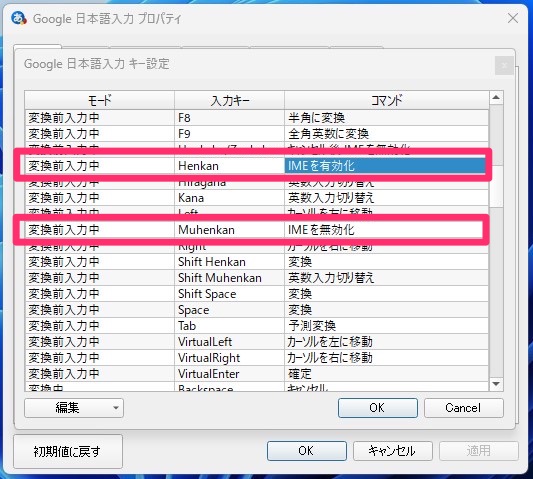Screen dimensions: 533x479
Task: Confirm key settings with the OK button beside Cancel
Action: point(378,408)
